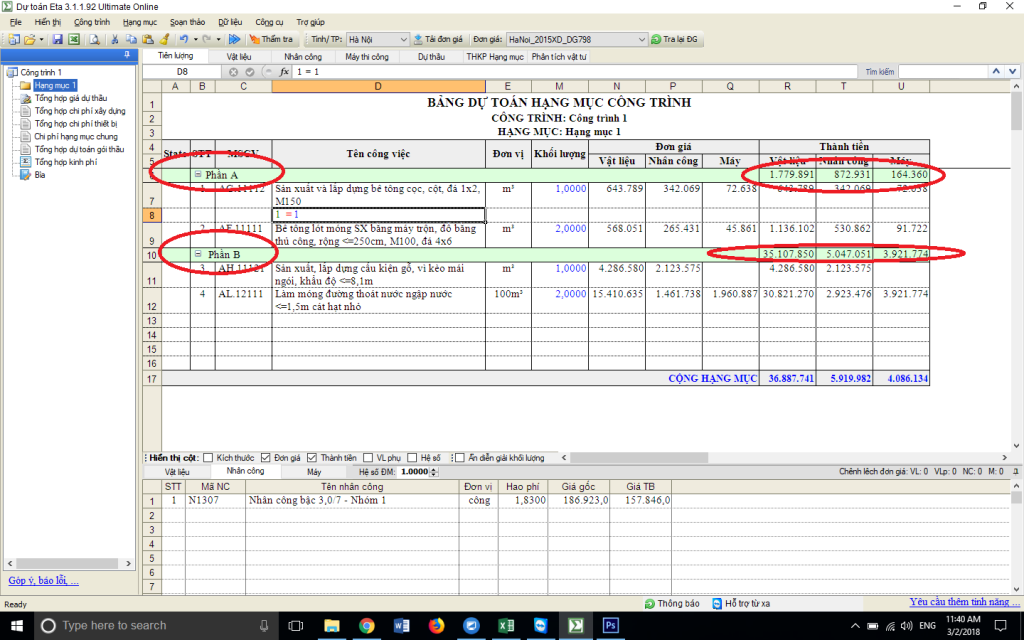Click the Thẩm tra toolbar button
The height and width of the screenshot is (640, 1024).
[x=270, y=39]
